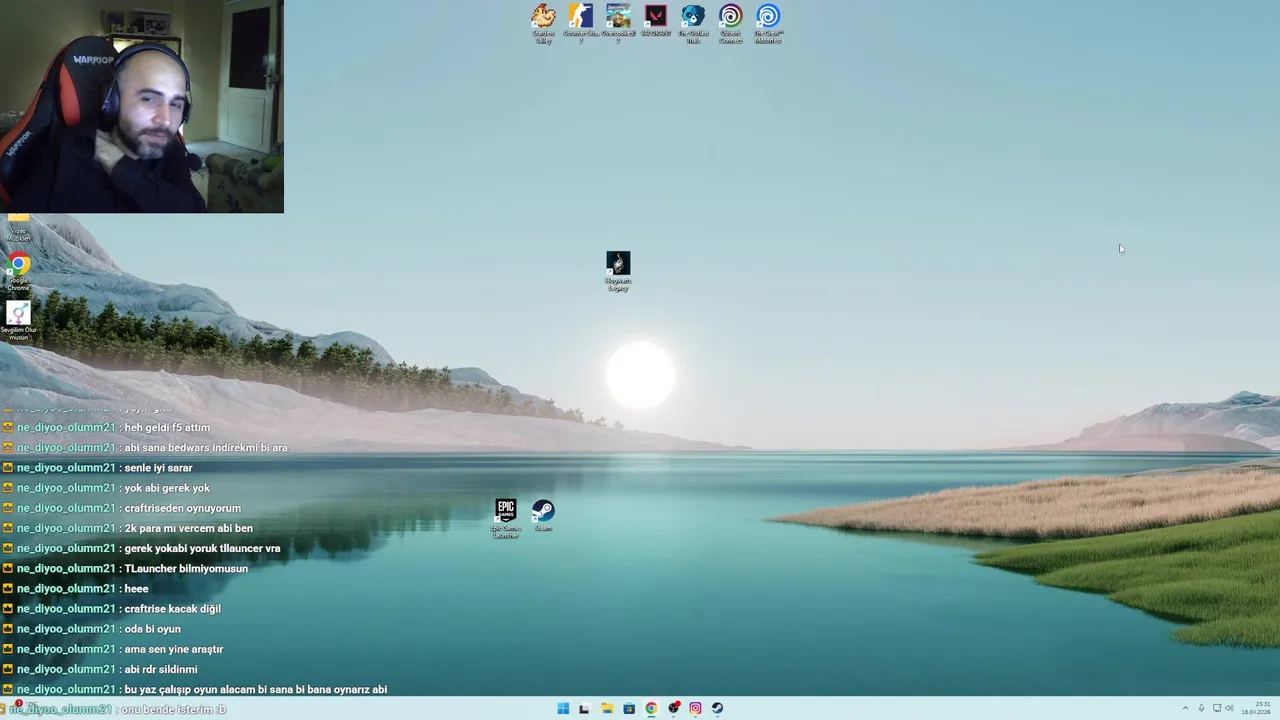
Task: Launch The Crew Motorfest desktop shortcut
Action: tap(768, 24)
